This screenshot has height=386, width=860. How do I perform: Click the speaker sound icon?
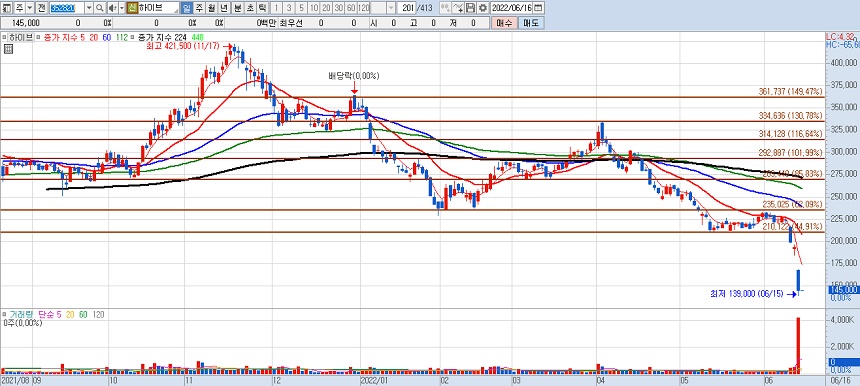pyautogui.click(x=112, y=8)
